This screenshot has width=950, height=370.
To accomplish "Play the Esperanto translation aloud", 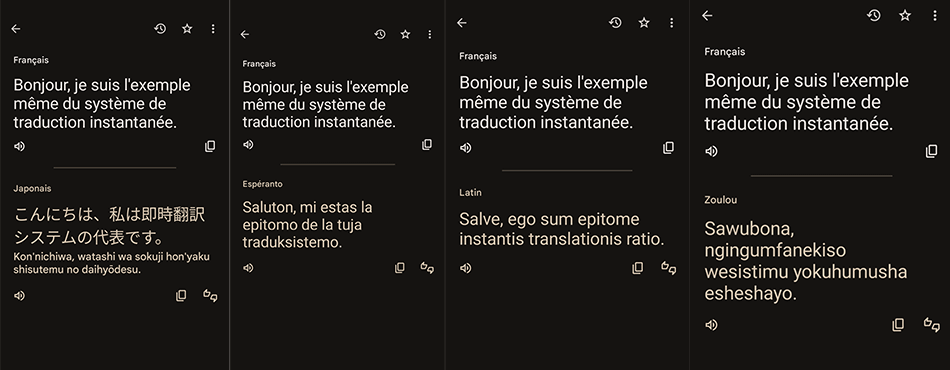I will 248,268.
